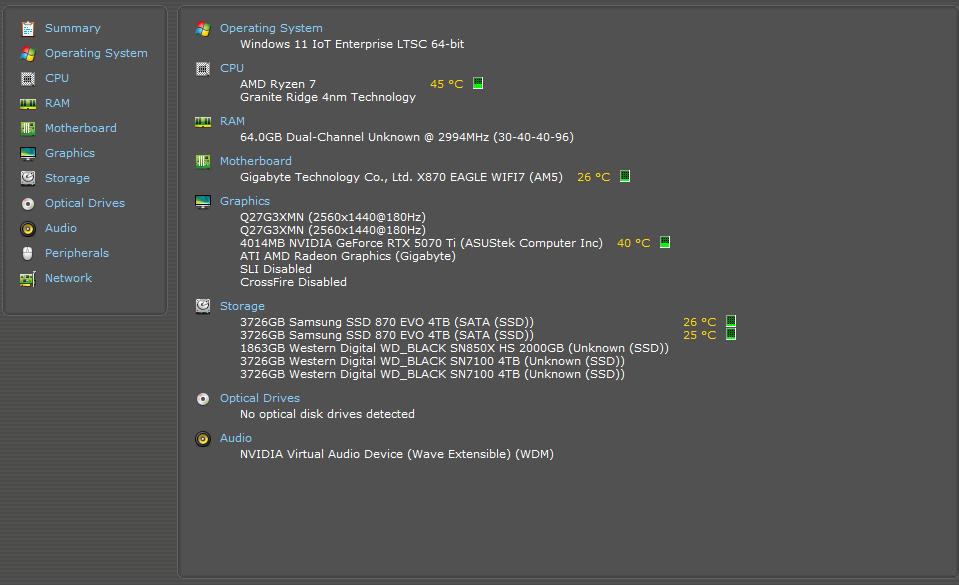Click the Motherboard heading link in summary
The width and height of the screenshot is (959, 585).
256,162
